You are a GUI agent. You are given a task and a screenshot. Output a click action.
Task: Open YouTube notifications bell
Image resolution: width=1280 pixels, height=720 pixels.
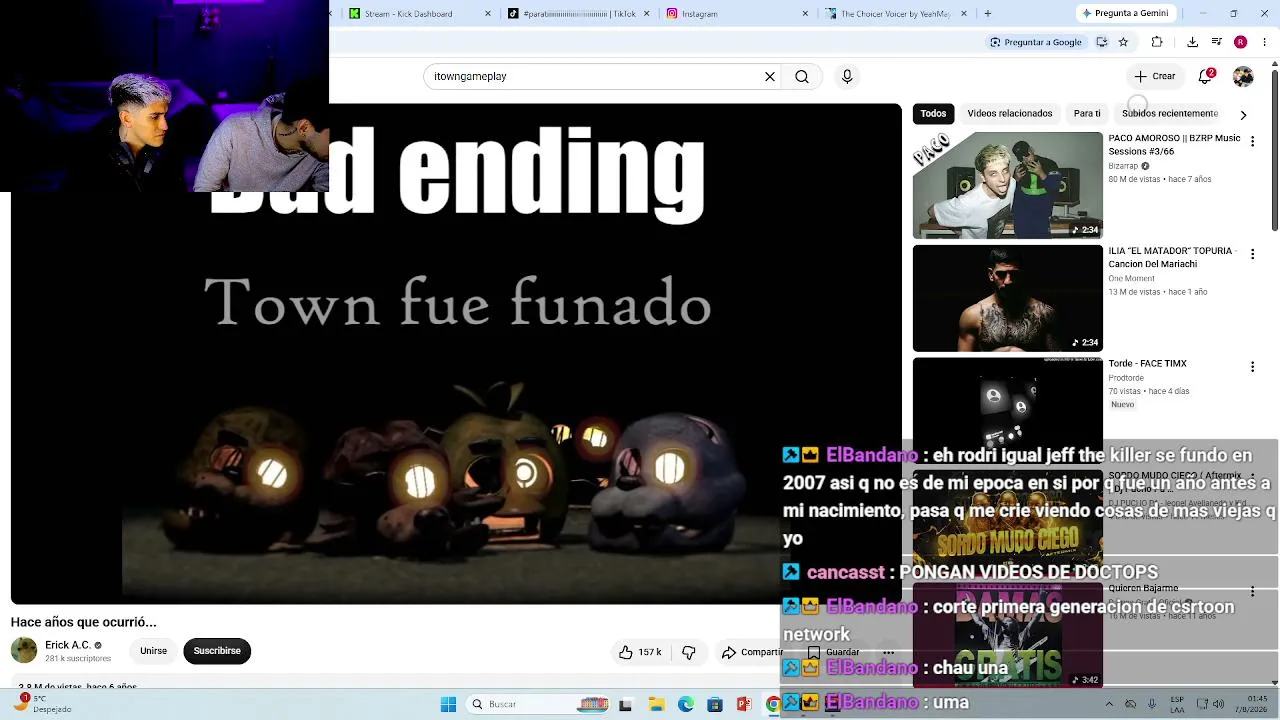tap(1206, 76)
